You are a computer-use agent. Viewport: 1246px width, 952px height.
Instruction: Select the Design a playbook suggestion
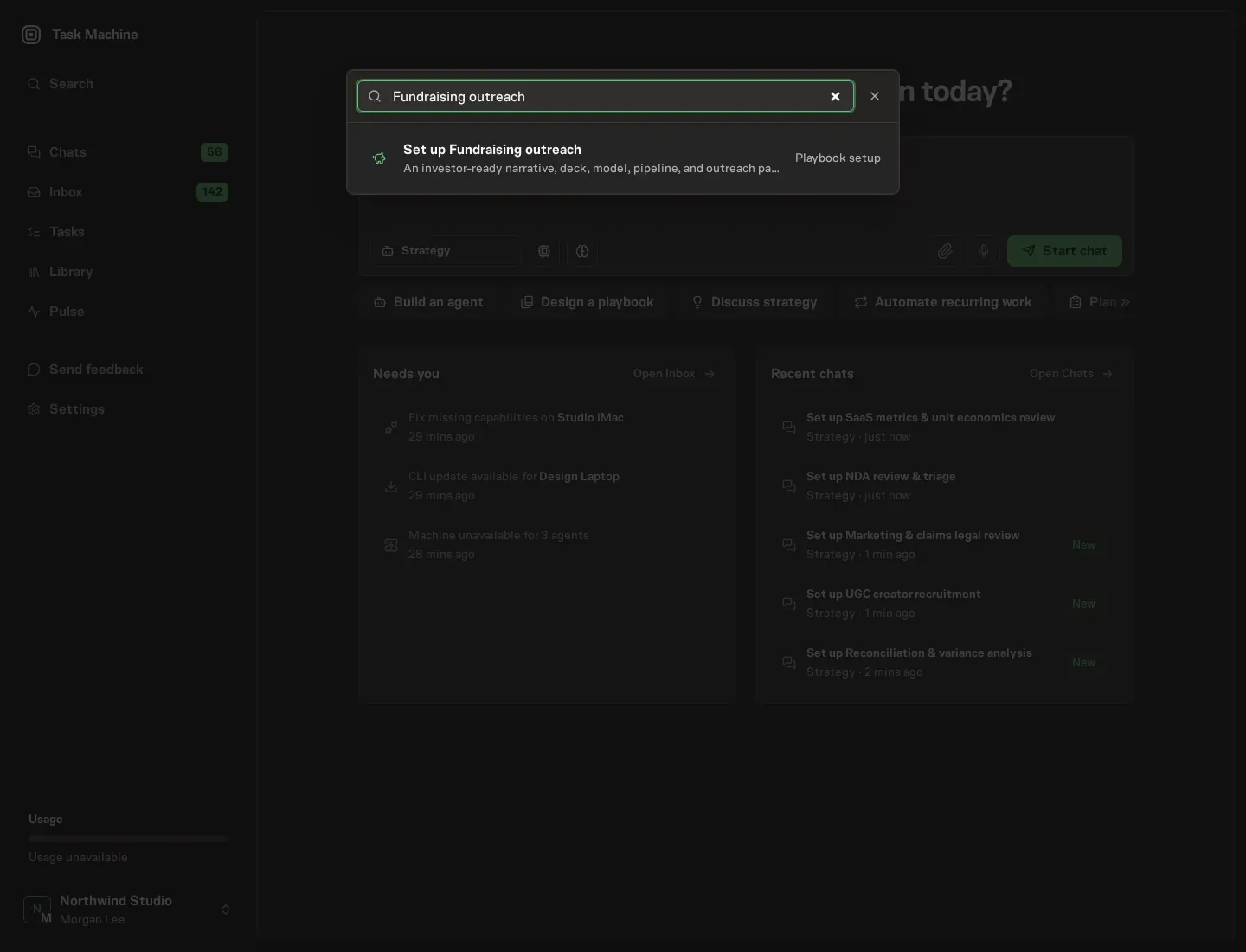pos(588,302)
